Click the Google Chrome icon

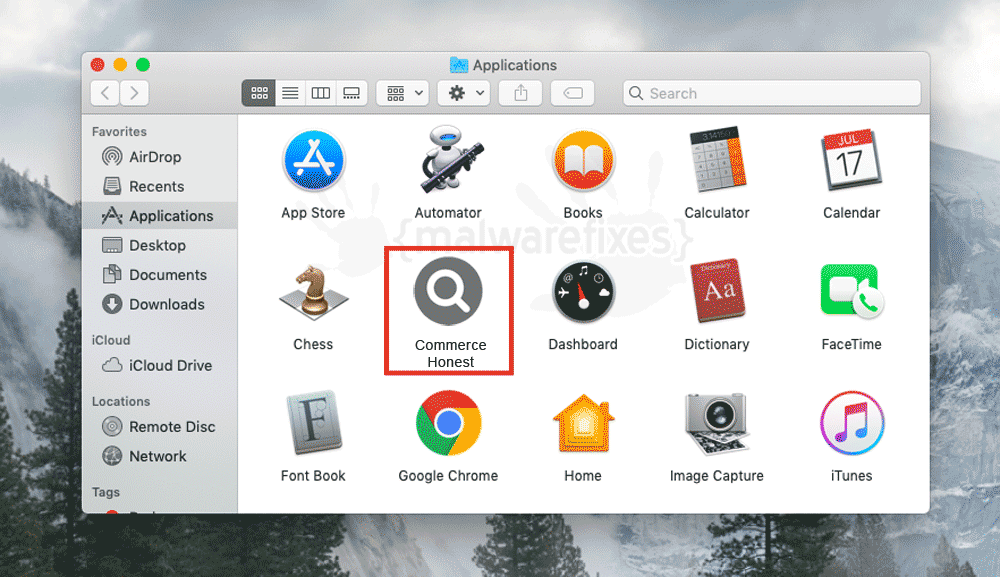[x=448, y=423]
